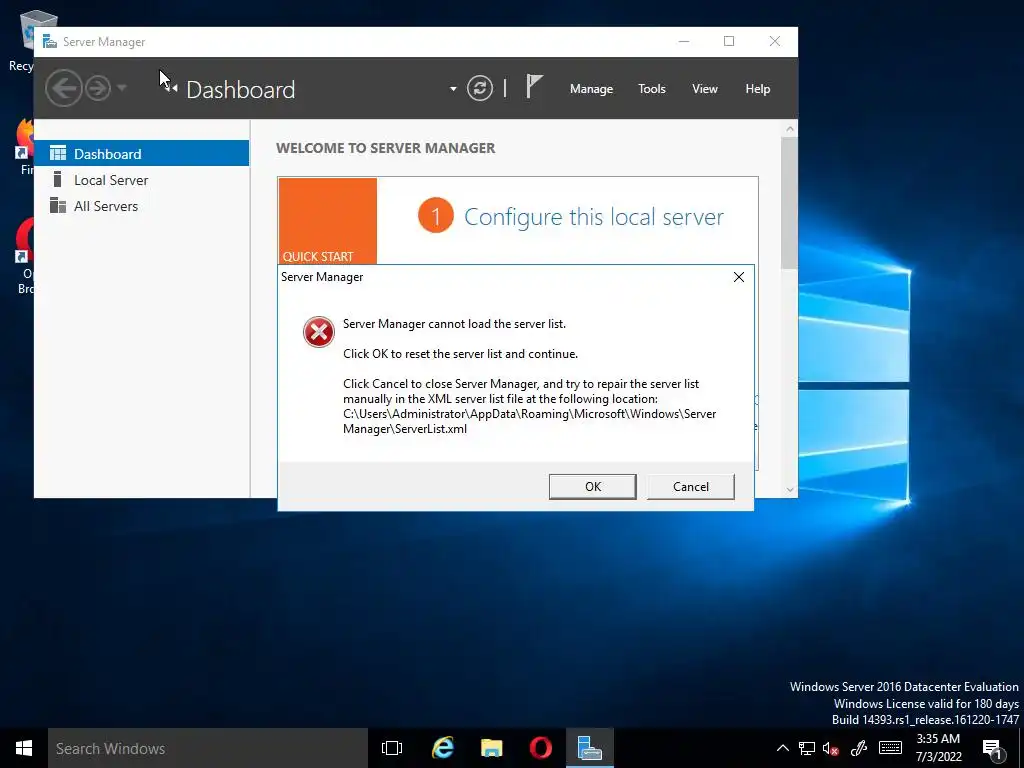1024x768 pixels.
Task: Open File Explorer from the taskbar
Action: coord(492,748)
